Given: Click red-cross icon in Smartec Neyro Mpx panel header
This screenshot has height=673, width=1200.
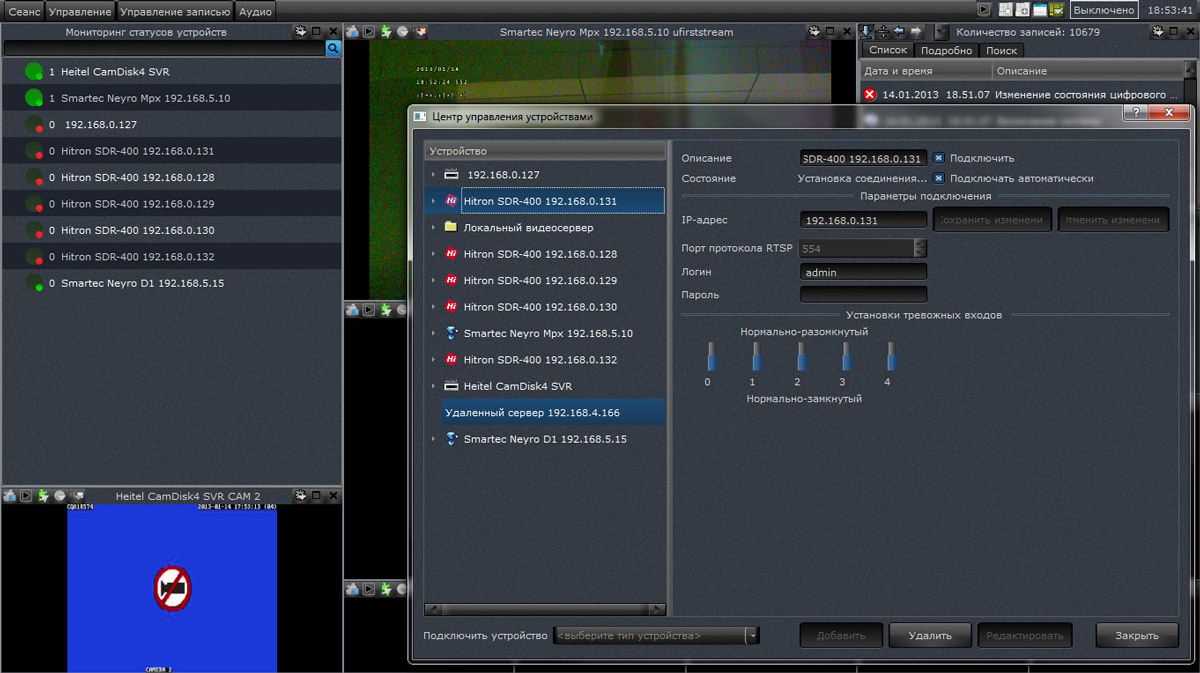Looking at the screenshot, I should 420,32.
